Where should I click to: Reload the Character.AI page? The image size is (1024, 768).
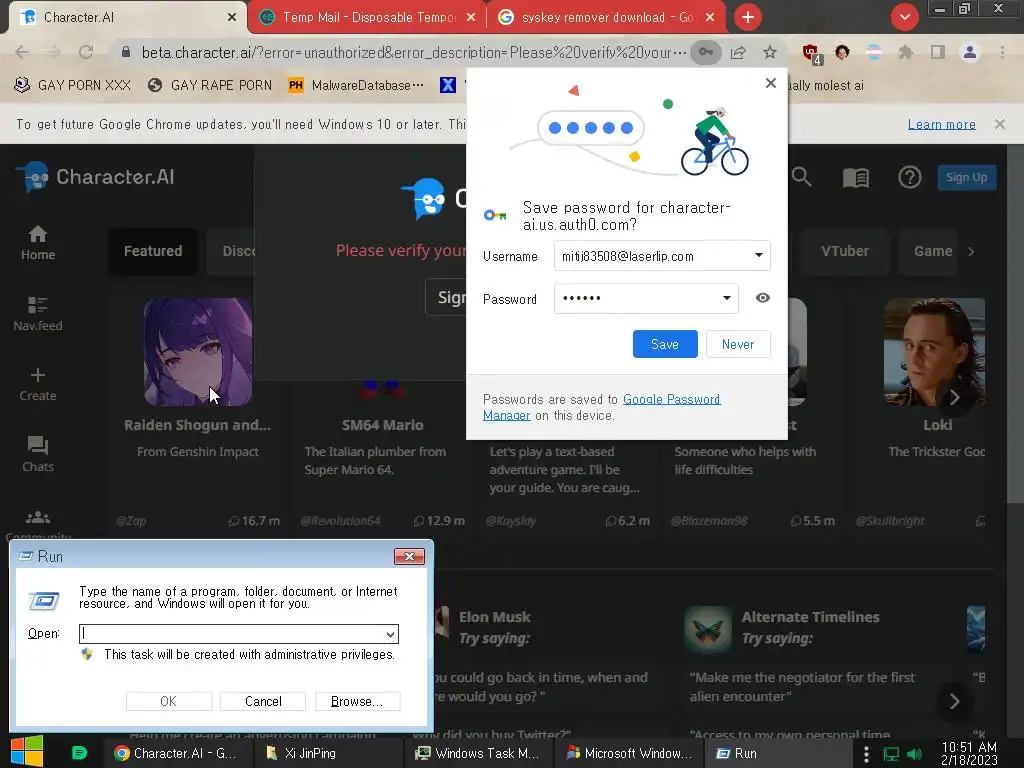pyautogui.click(x=86, y=52)
